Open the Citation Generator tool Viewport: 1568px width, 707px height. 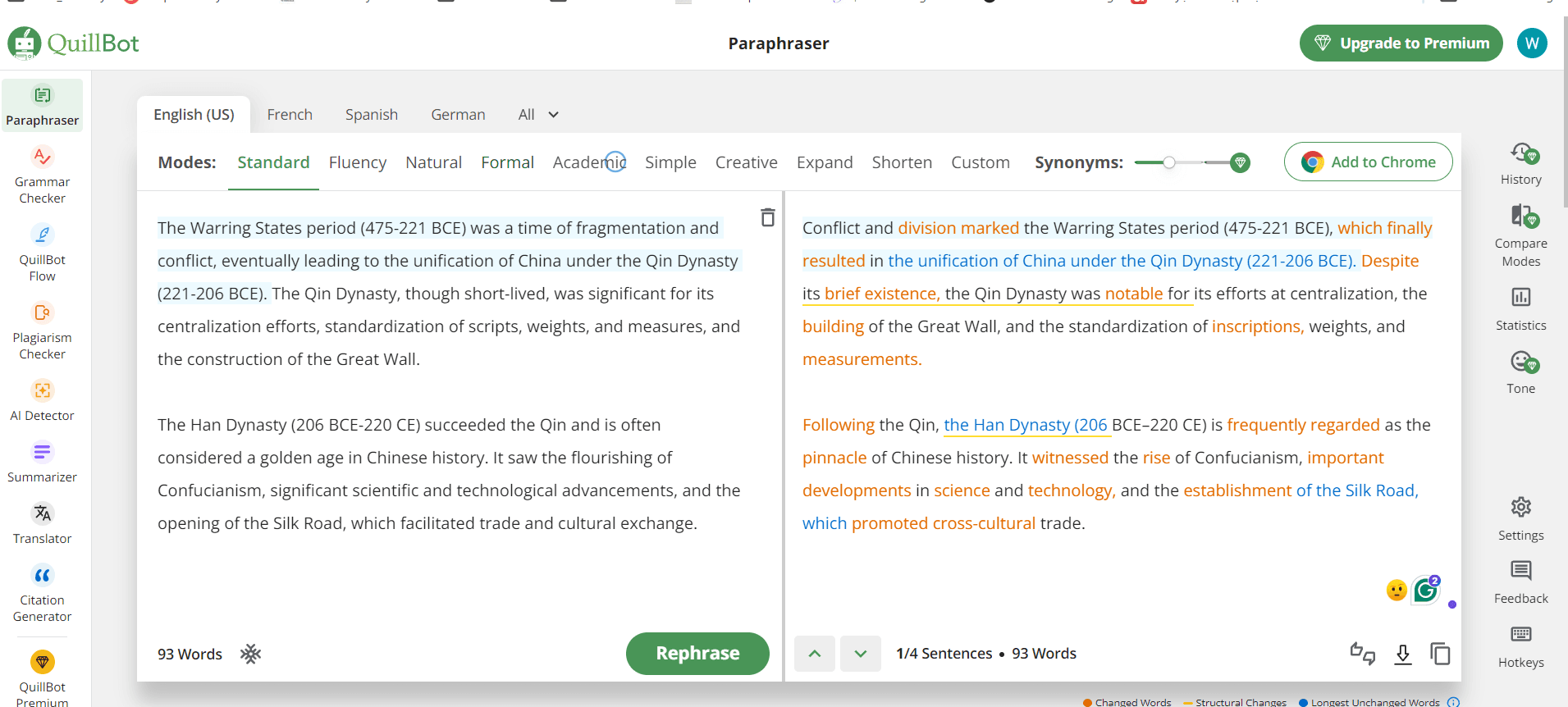(42, 594)
